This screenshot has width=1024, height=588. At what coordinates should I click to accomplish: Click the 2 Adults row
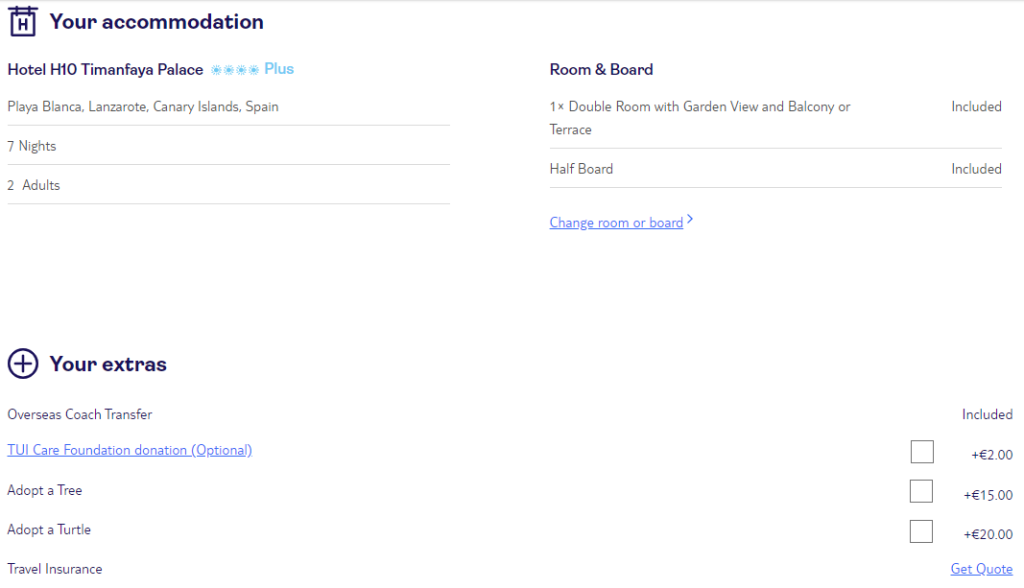[x=229, y=185]
